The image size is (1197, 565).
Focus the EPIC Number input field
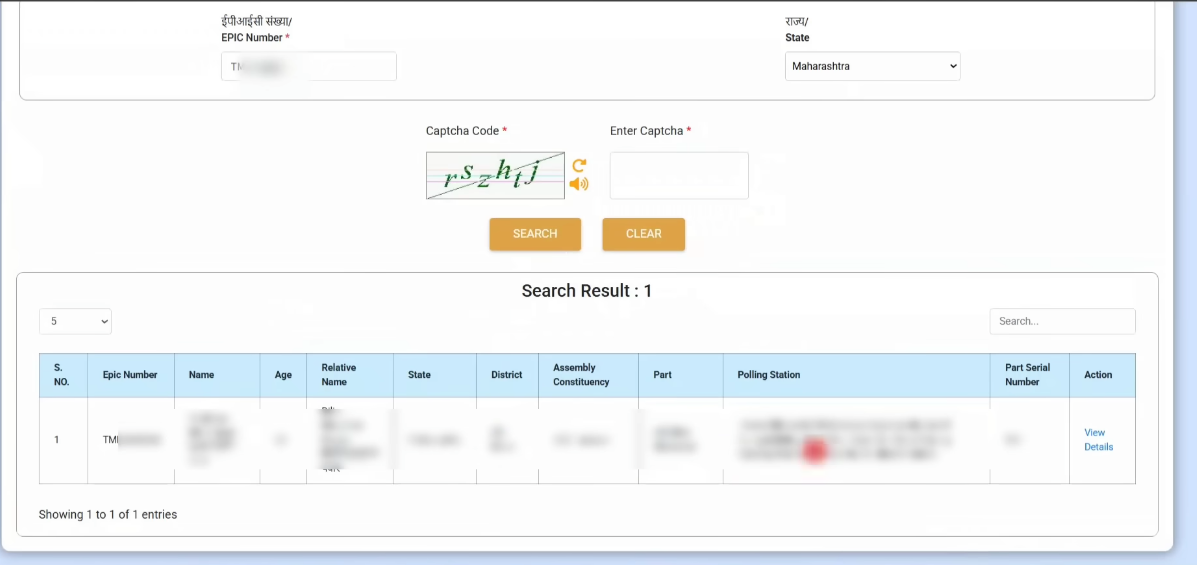pyautogui.click(x=309, y=67)
